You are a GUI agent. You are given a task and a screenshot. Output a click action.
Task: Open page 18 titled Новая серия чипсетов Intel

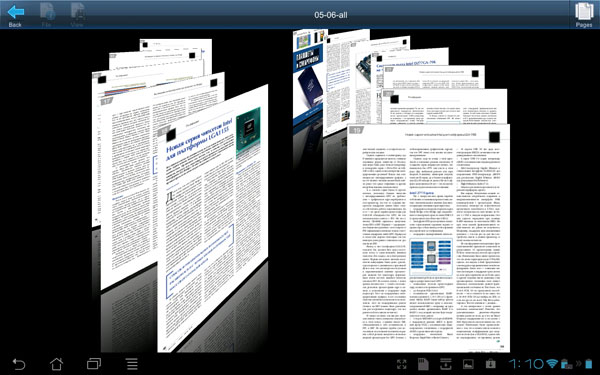coord(212,218)
